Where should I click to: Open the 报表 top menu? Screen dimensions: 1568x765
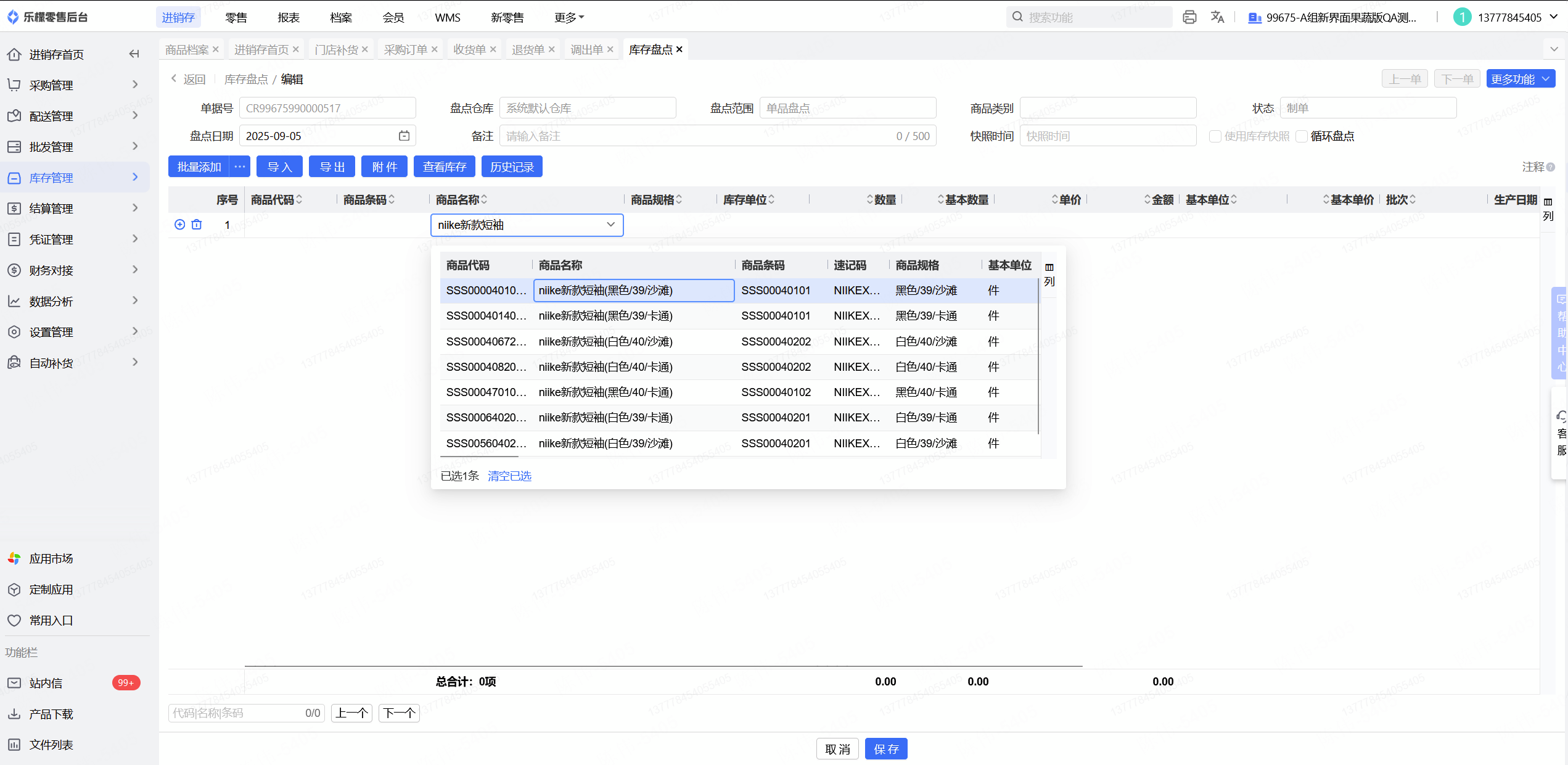click(x=288, y=17)
